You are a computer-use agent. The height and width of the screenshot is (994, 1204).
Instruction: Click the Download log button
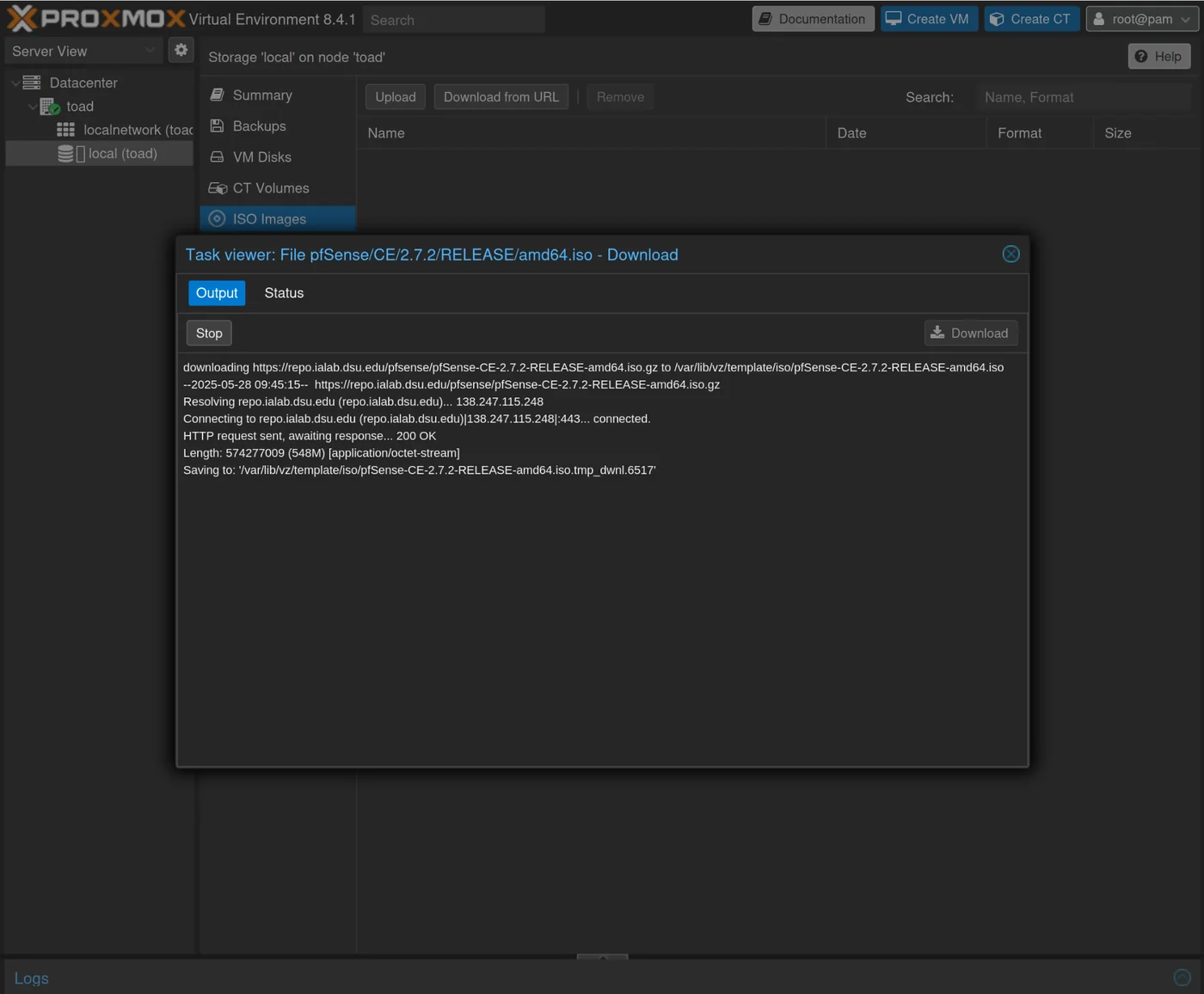[x=970, y=334]
